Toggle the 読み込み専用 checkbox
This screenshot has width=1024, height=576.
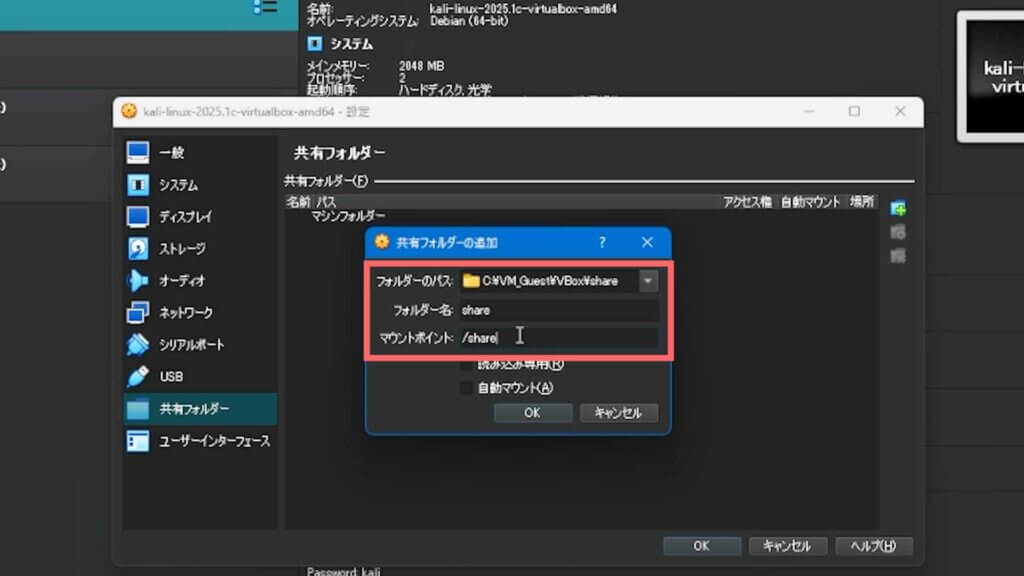466,364
